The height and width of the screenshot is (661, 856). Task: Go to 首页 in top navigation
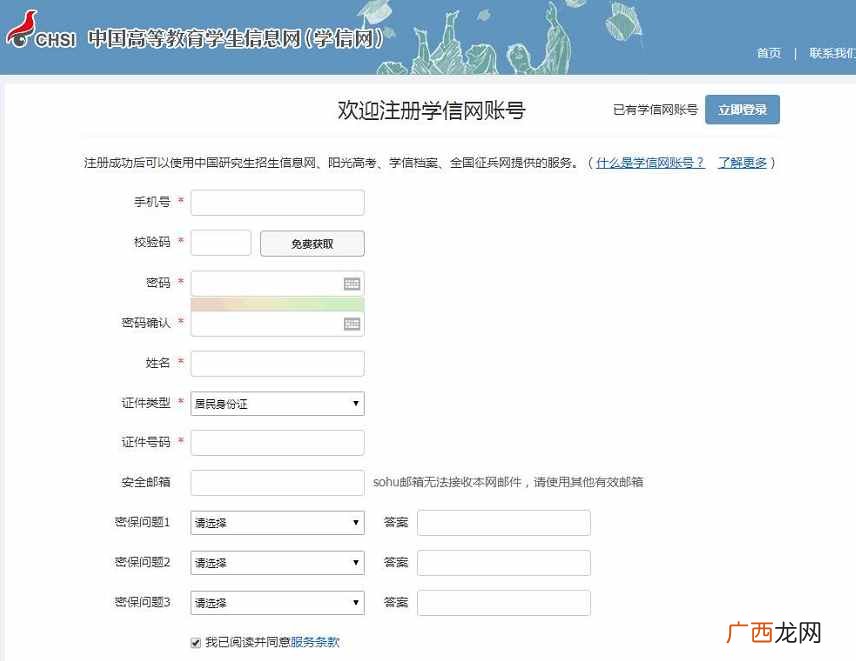coord(769,53)
